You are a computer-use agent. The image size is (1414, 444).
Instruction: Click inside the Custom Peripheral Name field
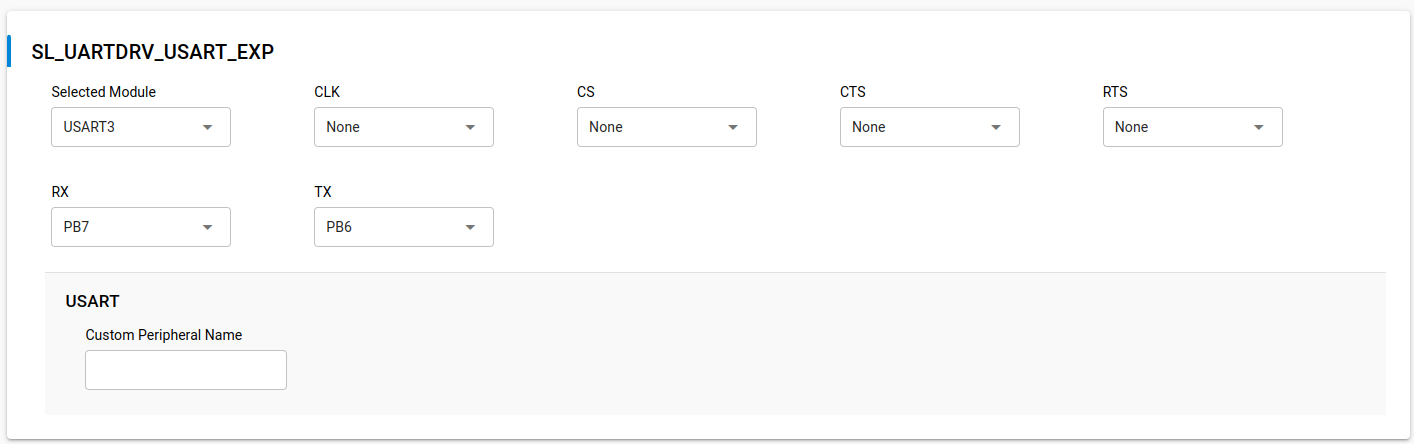[186, 370]
